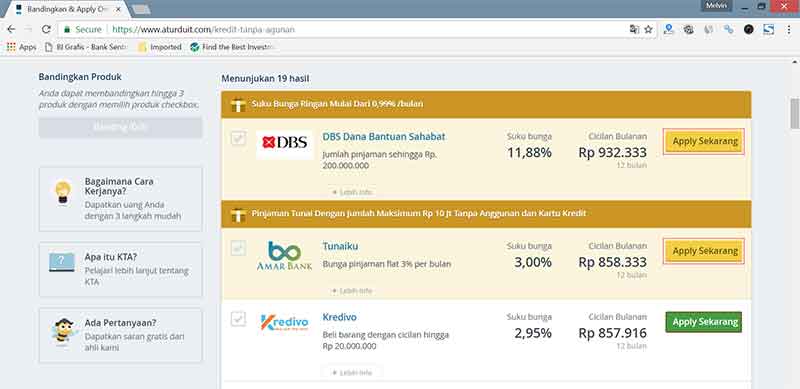Open the Apa itu KTA card

(120, 269)
